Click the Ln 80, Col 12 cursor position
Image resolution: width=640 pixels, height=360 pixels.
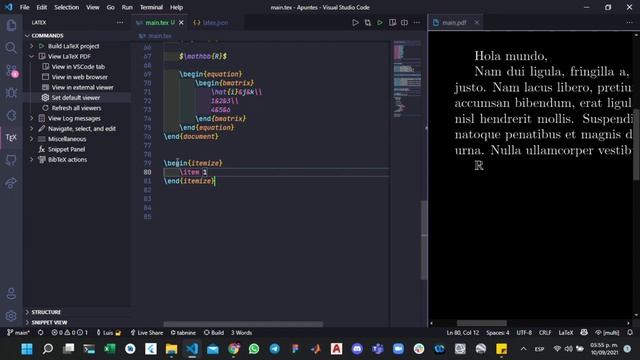[x=462, y=333]
